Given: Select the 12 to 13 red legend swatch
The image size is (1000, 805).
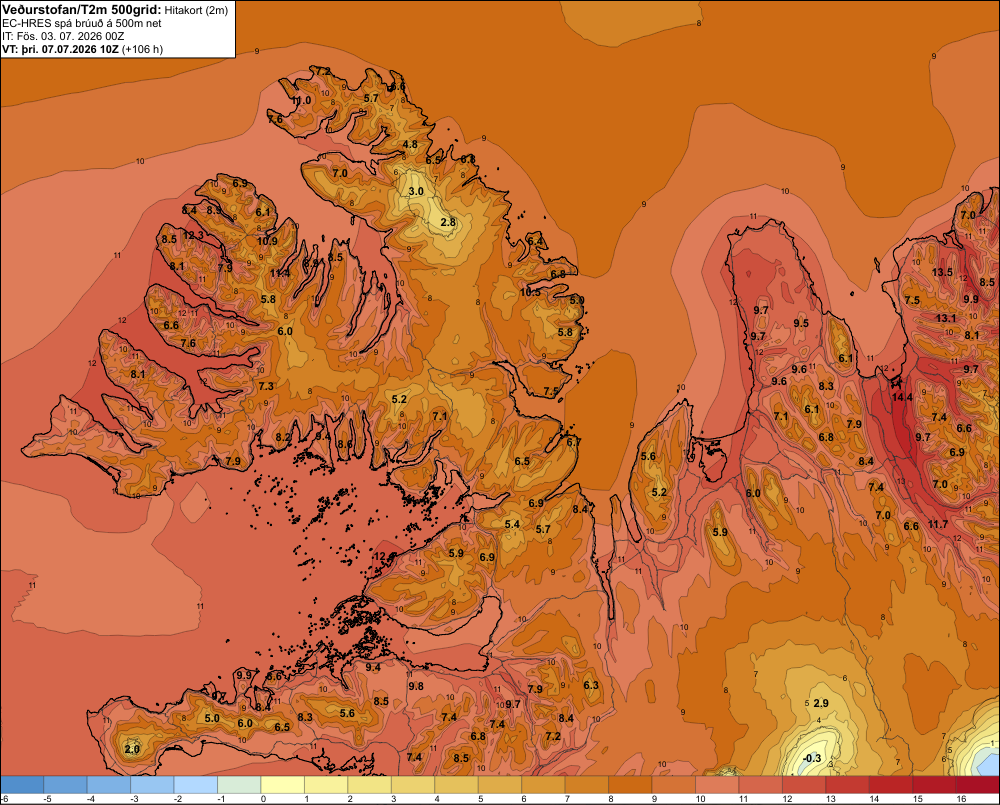Looking at the screenshot, I should pyautogui.click(x=804, y=785).
